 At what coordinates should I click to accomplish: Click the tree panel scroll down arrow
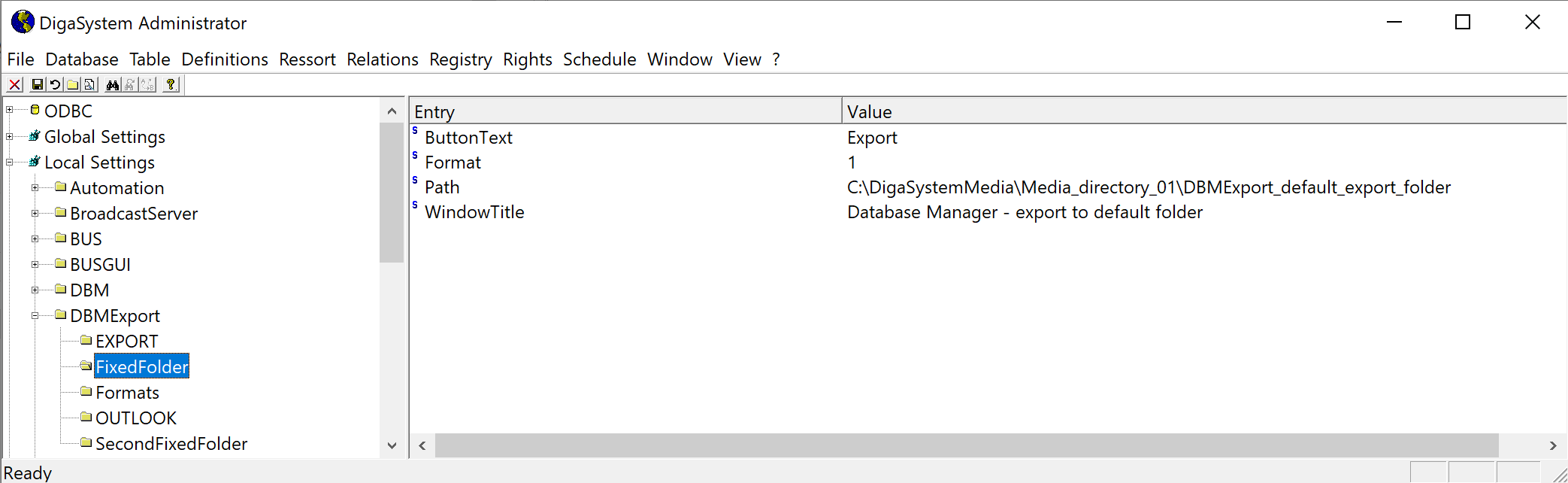tap(392, 445)
